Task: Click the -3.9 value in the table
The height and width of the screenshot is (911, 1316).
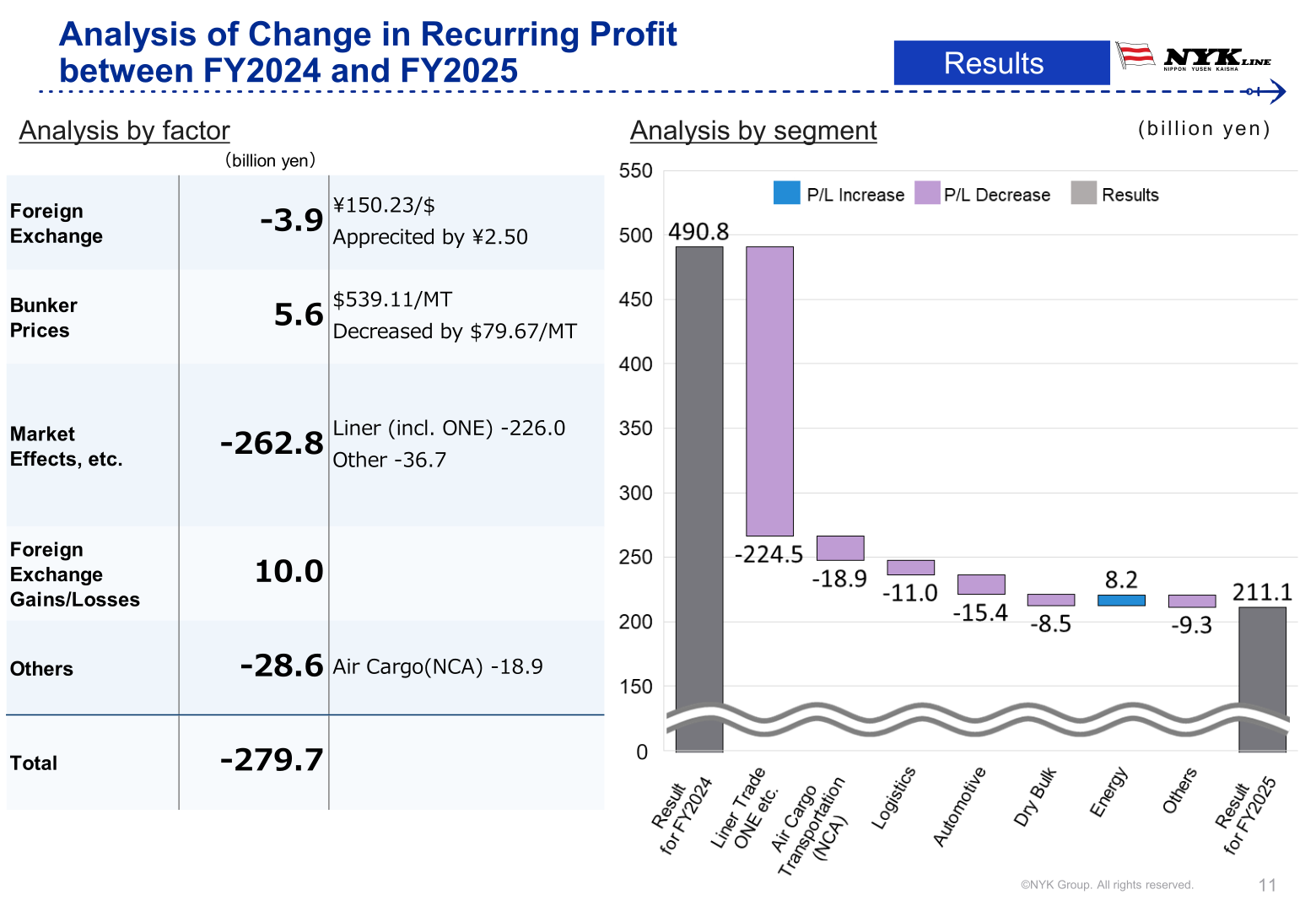Action: [292, 220]
